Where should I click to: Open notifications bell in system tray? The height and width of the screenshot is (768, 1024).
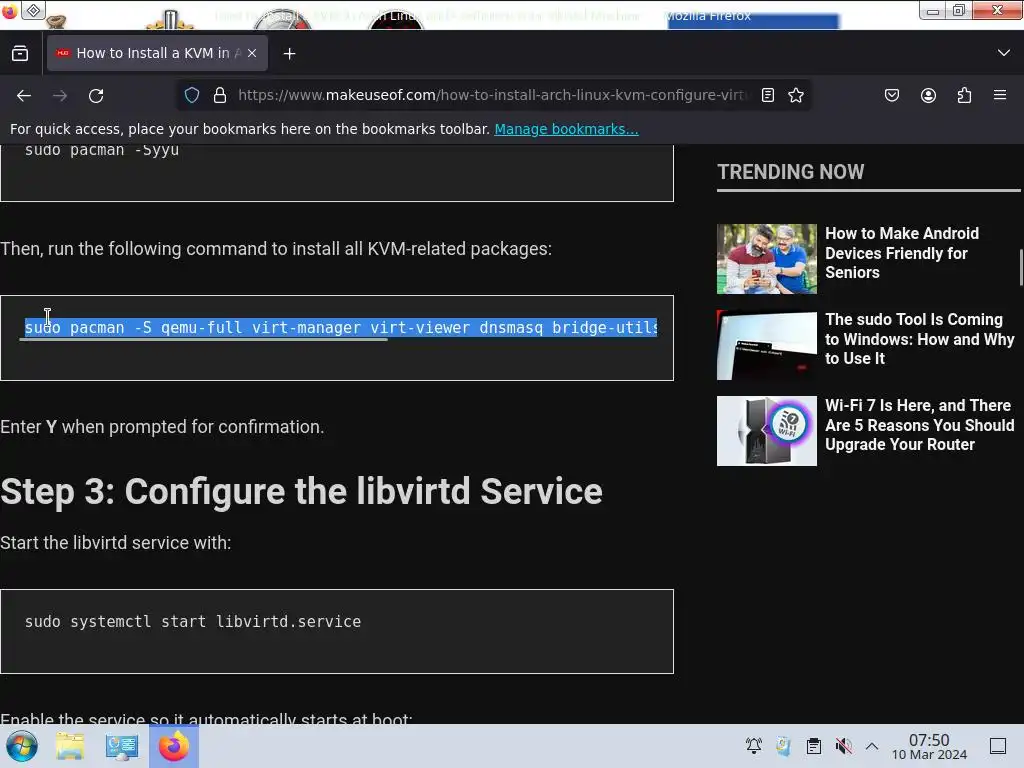tap(754, 746)
